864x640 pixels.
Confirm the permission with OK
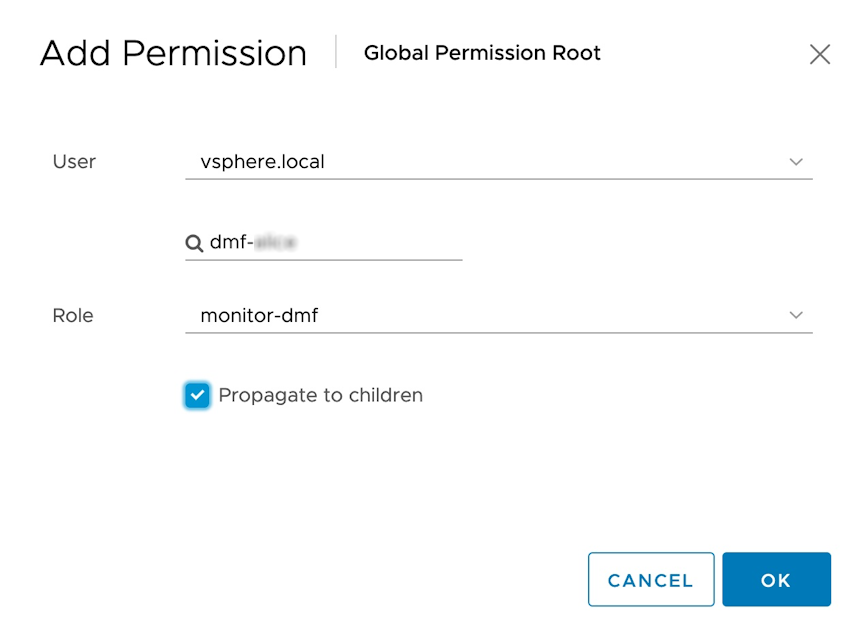click(776, 579)
